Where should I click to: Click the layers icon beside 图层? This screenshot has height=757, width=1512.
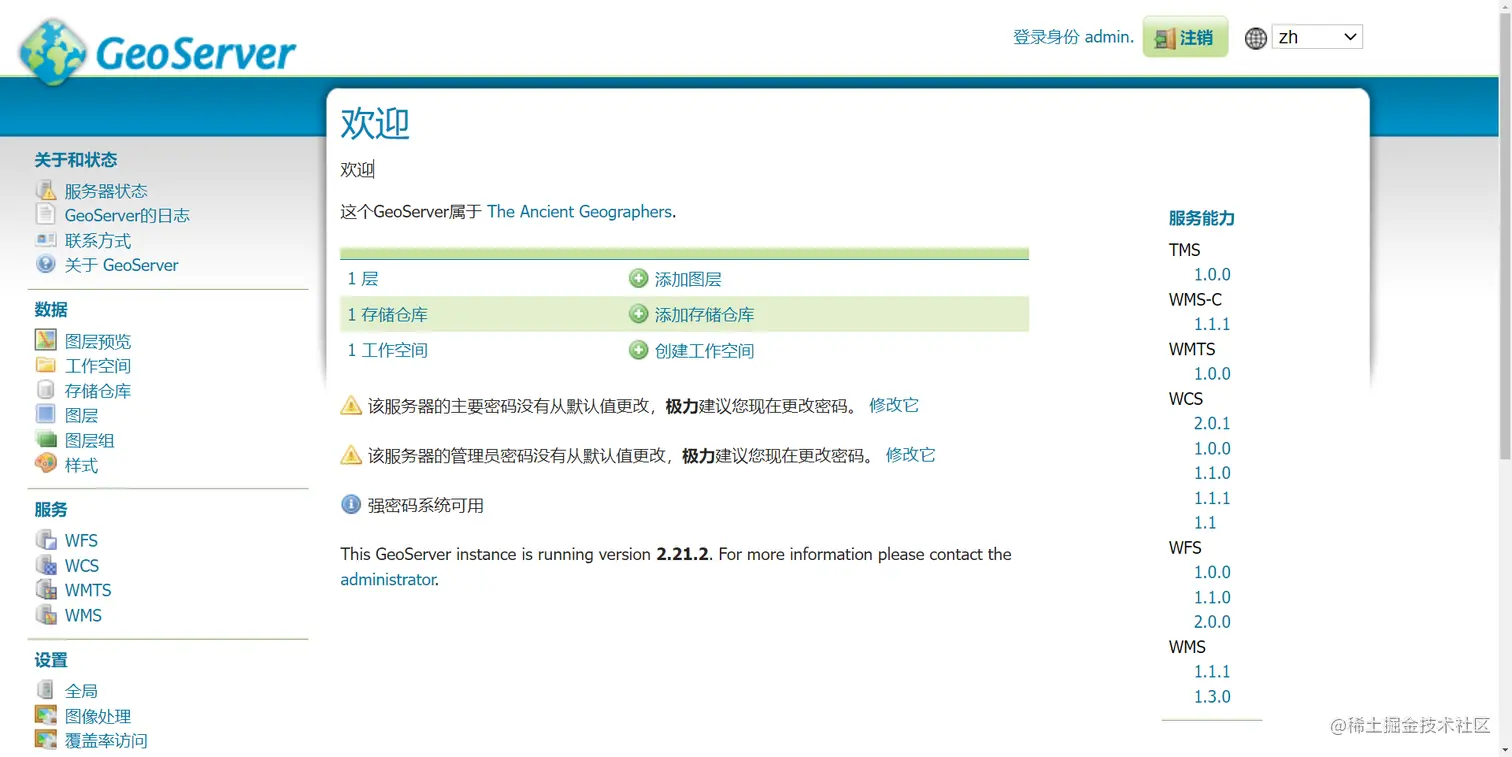[46, 415]
